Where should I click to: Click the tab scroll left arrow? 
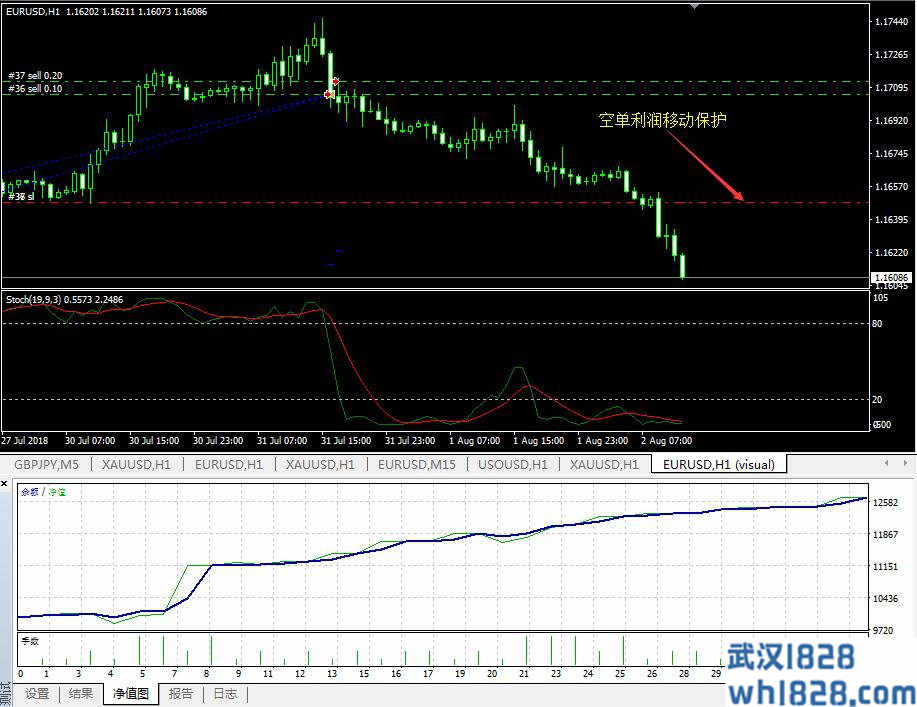886,464
